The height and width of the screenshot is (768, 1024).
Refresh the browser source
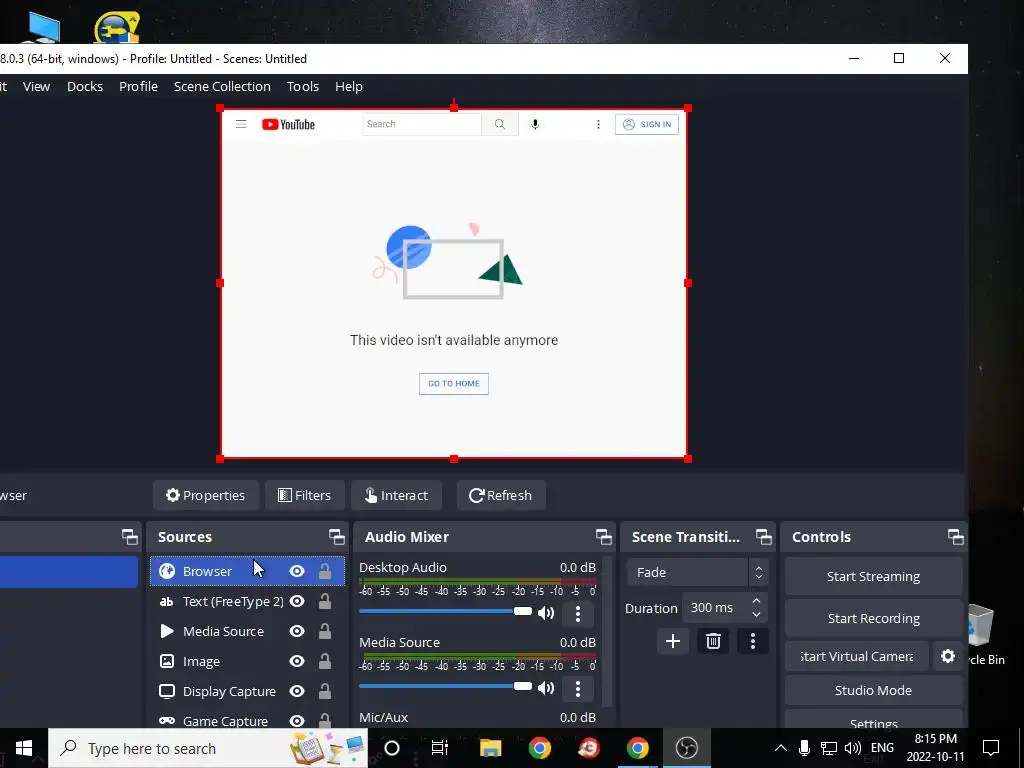501,496
